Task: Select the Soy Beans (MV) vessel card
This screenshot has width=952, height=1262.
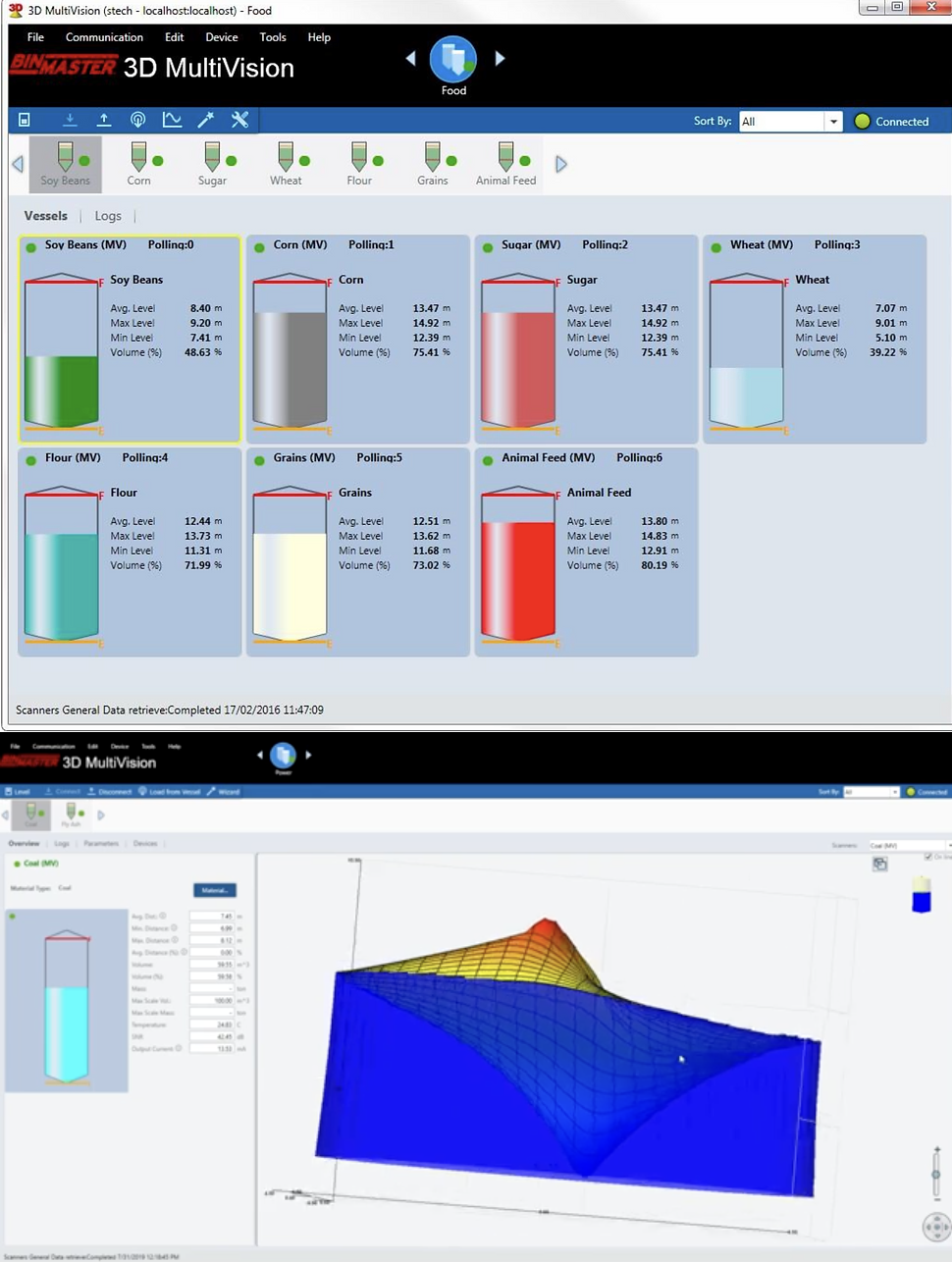Action: (x=130, y=340)
